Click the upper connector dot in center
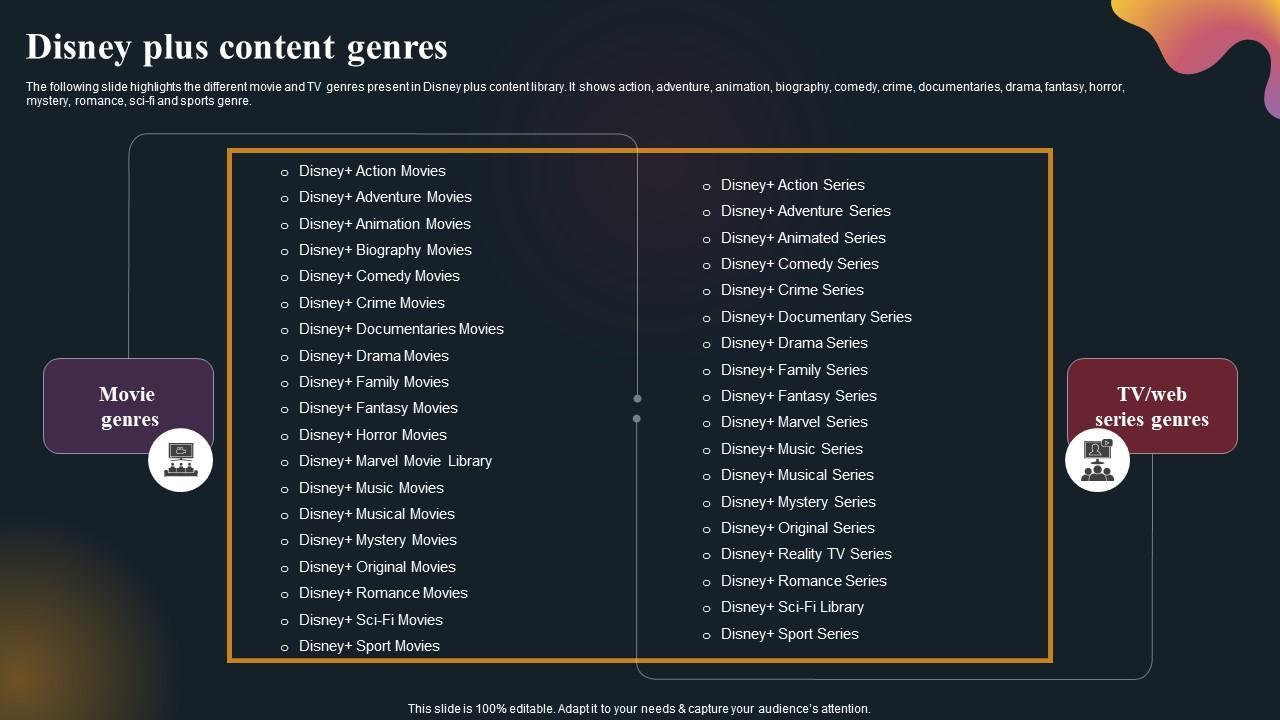Viewport: 1280px width, 720px height. pyautogui.click(x=637, y=399)
